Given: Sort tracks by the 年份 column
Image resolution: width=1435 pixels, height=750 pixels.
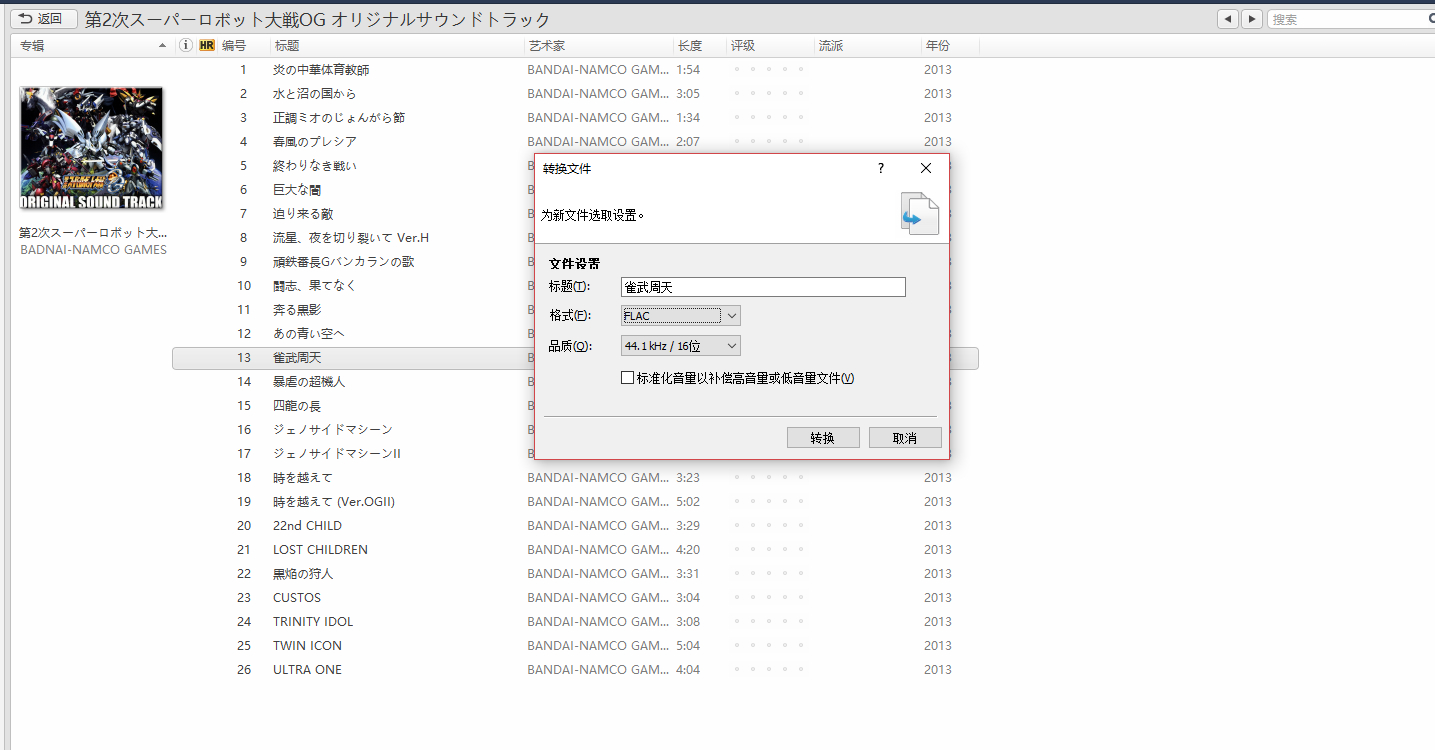Looking at the screenshot, I should 937,46.
